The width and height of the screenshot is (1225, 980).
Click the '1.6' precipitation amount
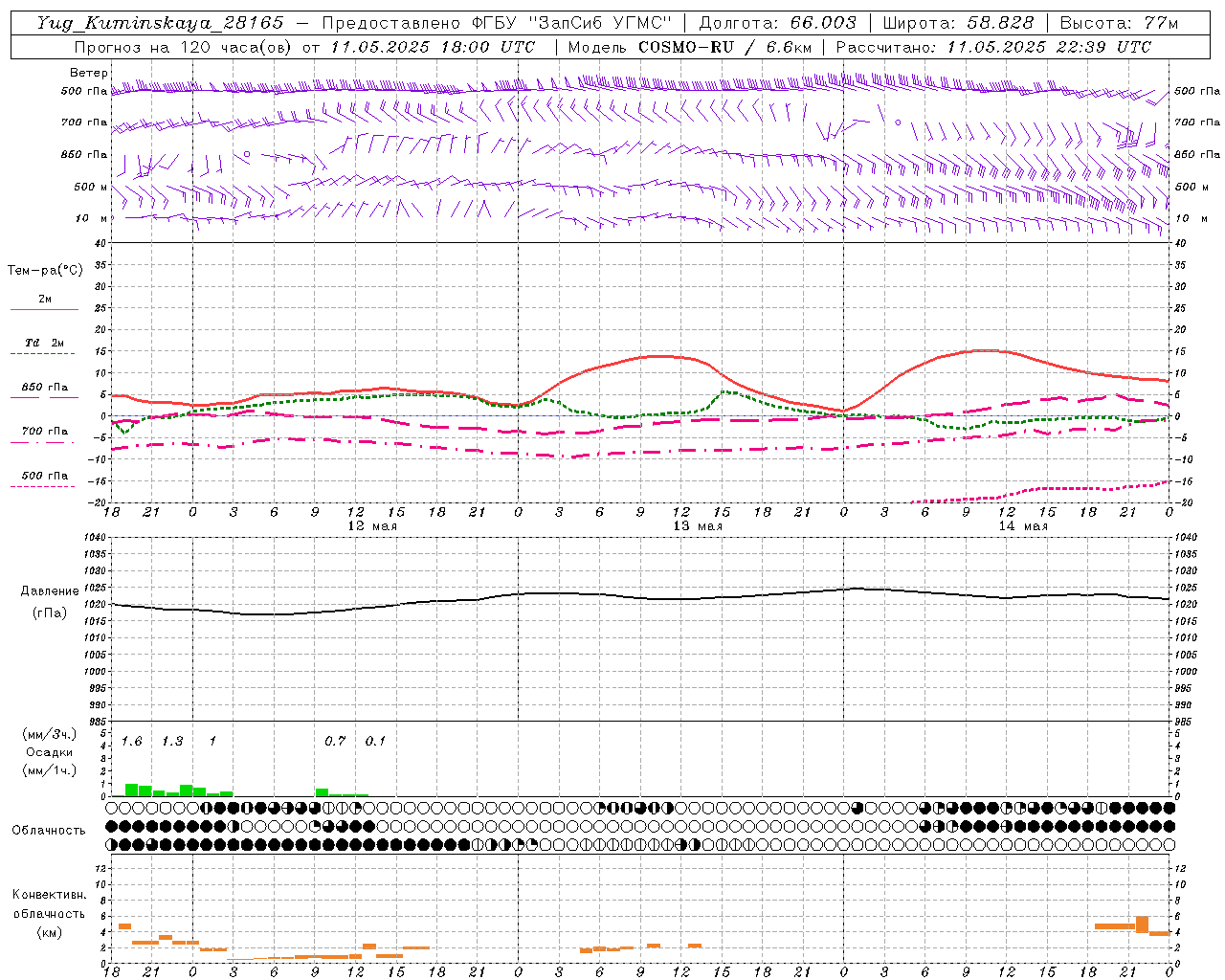pos(131,742)
